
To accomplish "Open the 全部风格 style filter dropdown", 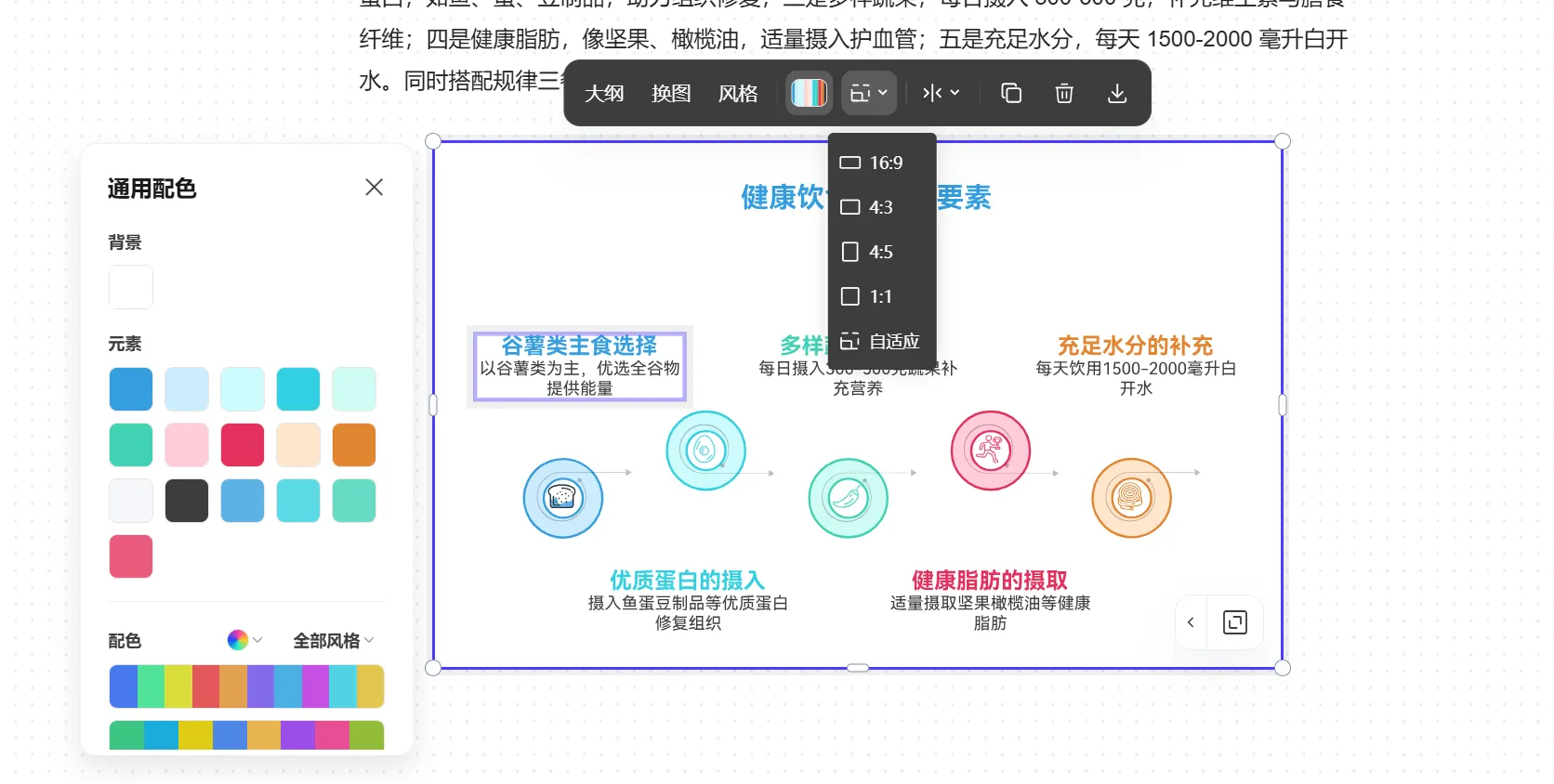I will [x=334, y=640].
